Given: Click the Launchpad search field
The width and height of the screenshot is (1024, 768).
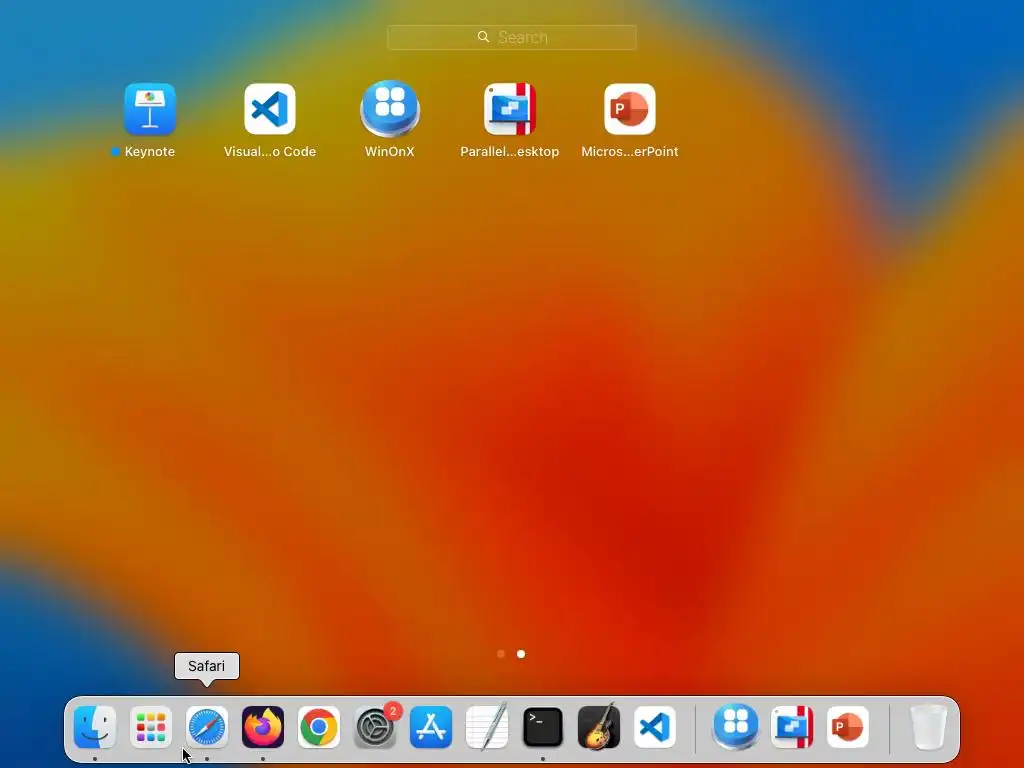Looking at the screenshot, I should [x=511, y=37].
